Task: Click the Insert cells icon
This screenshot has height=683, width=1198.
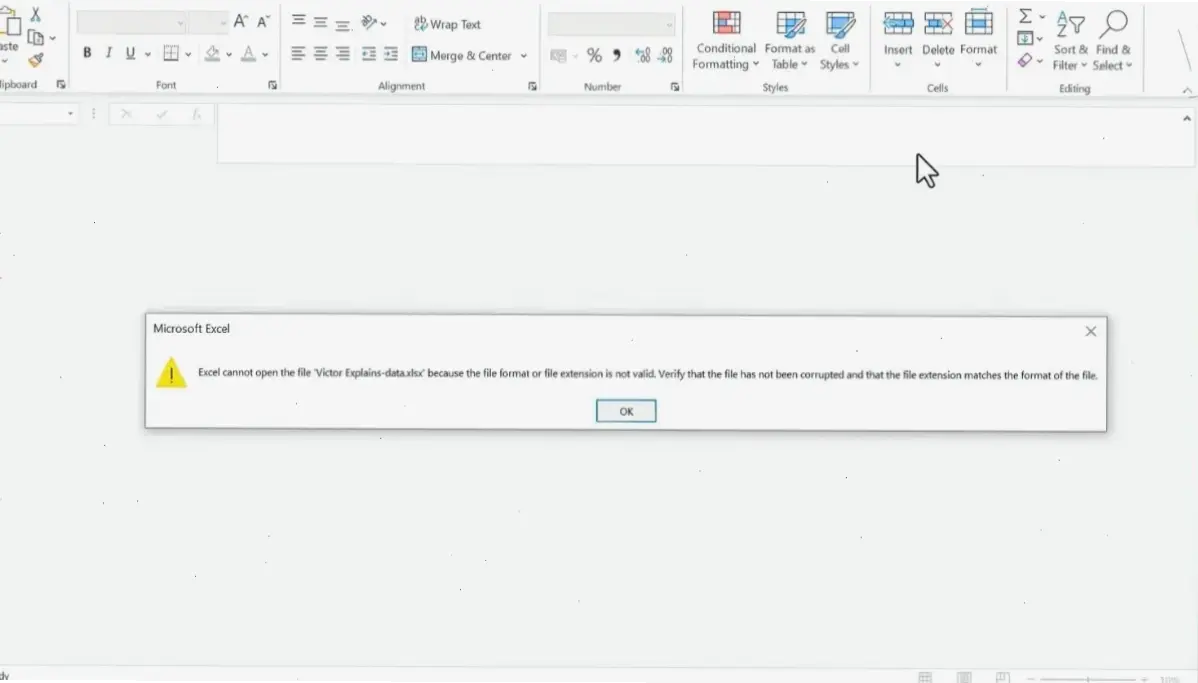Action: click(898, 23)
